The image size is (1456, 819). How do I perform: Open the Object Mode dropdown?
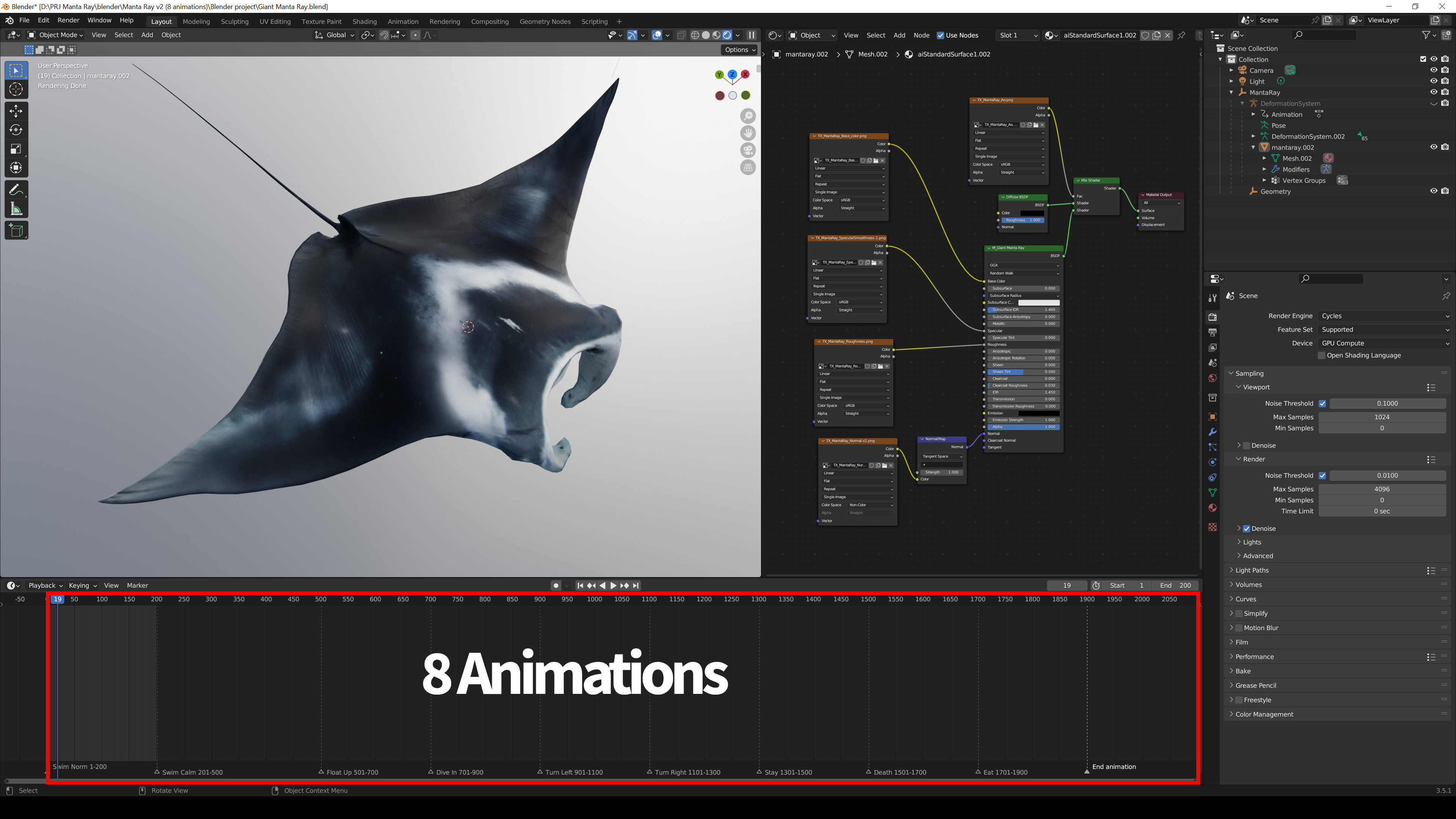[x=56, y=35]
